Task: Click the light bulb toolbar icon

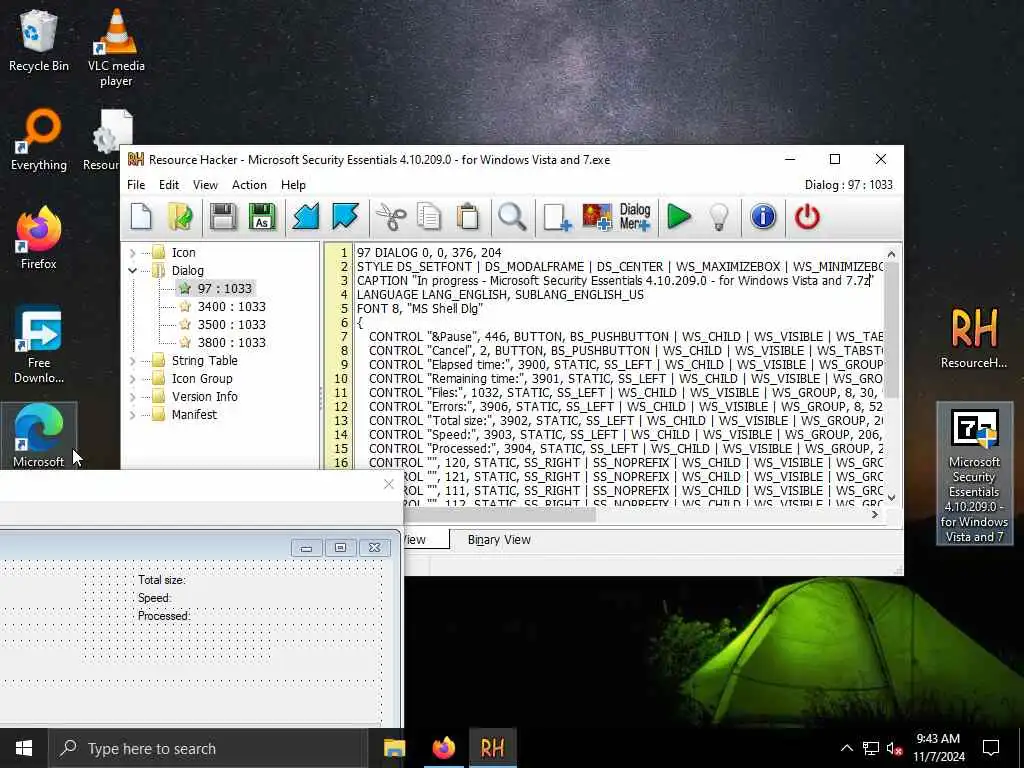Action: [718, 217]
